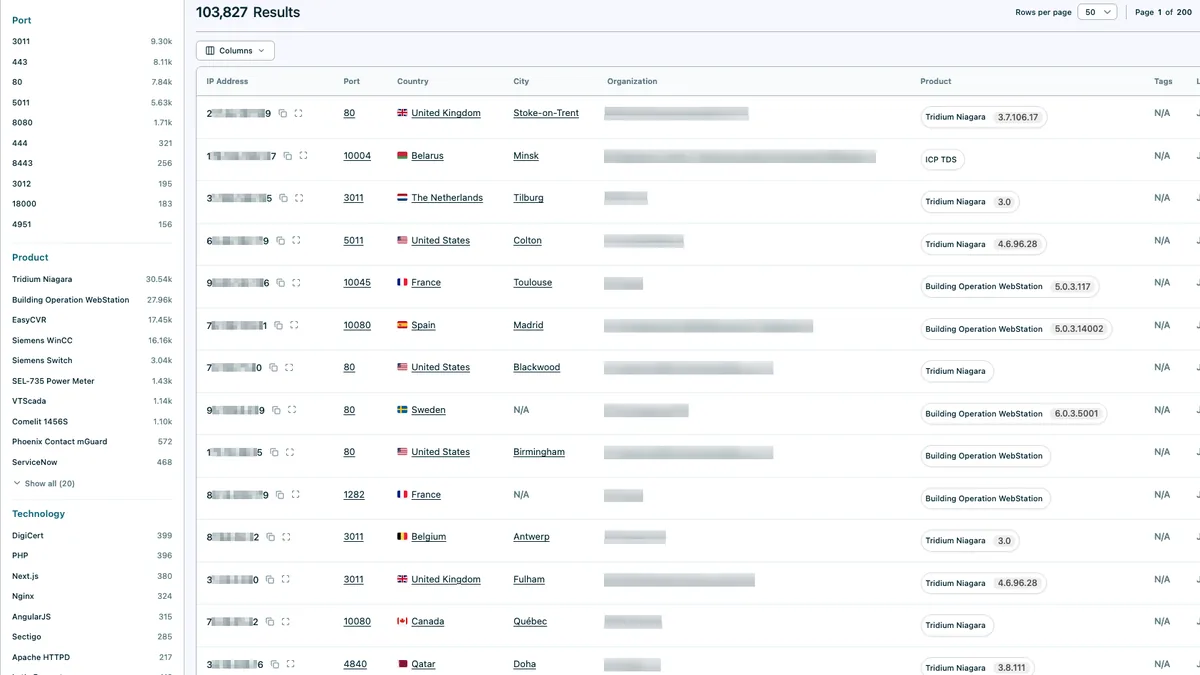Copy IP address in Fulham row
This screenshot has width=1200, height=675.
click(x=271, y=579)
